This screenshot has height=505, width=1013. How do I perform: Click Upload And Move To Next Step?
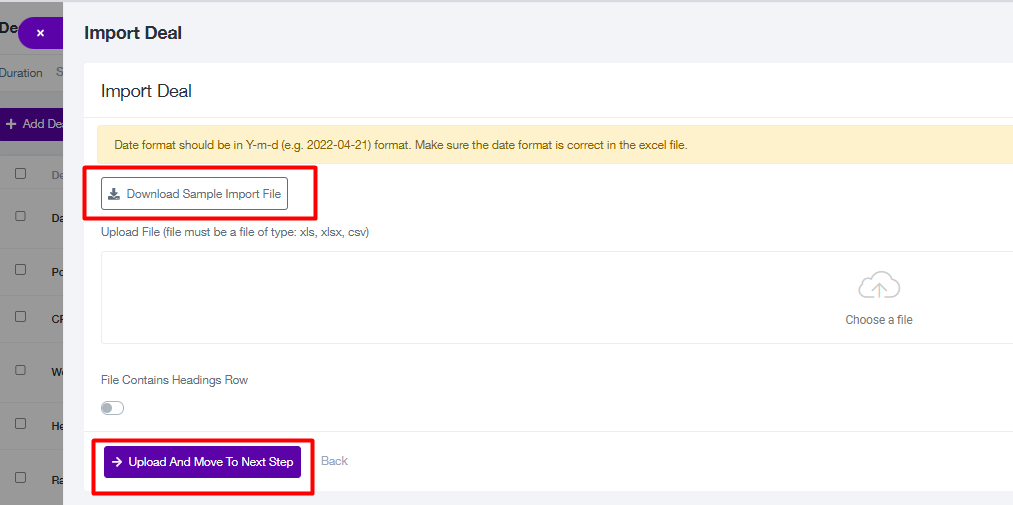tap(202, 462)
